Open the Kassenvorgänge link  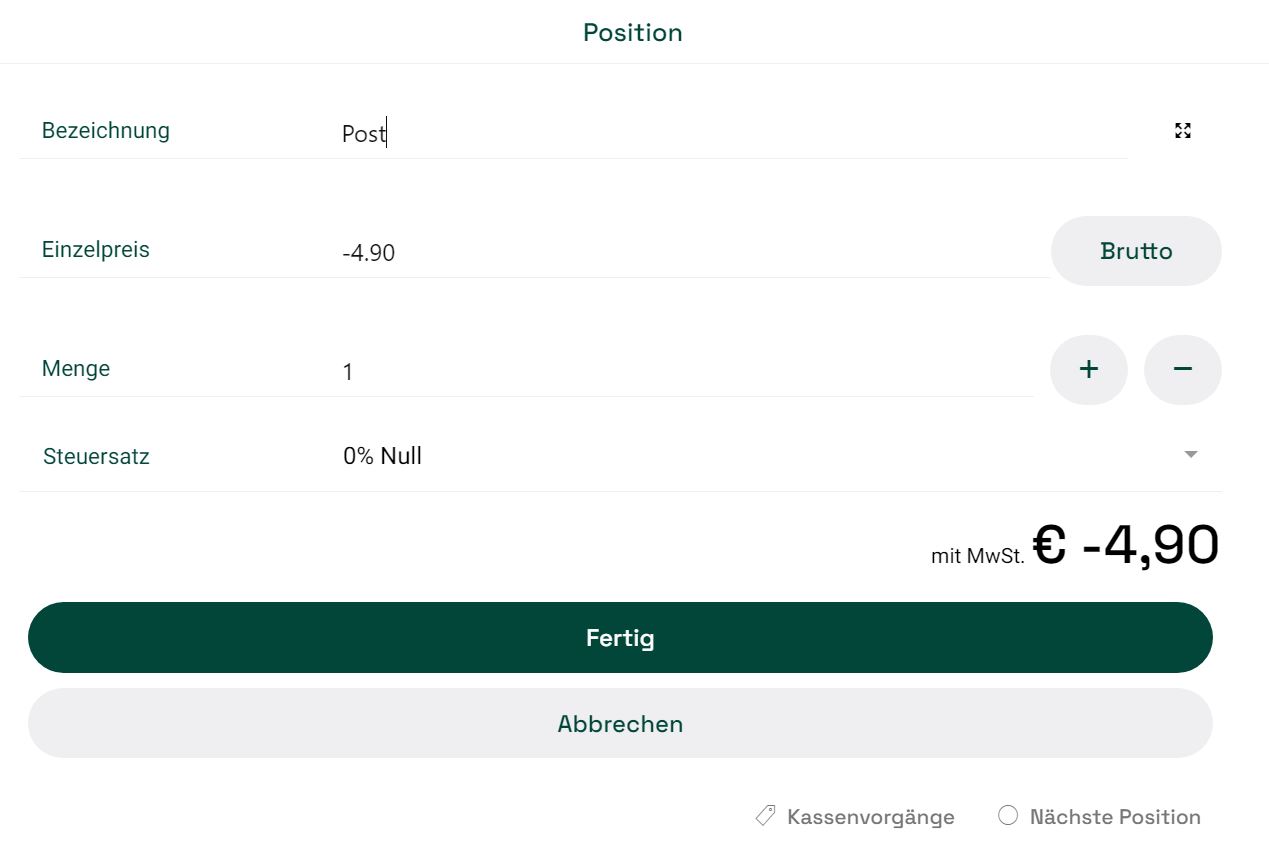870,817
